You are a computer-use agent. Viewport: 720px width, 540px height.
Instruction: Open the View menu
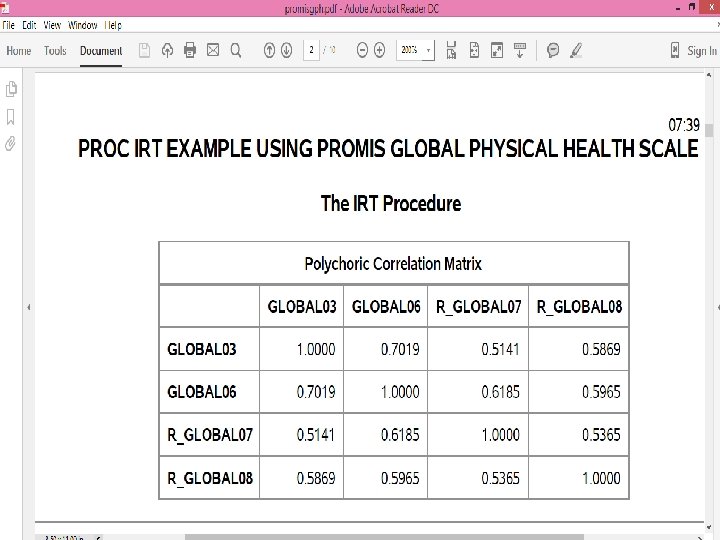pos(52,25)
